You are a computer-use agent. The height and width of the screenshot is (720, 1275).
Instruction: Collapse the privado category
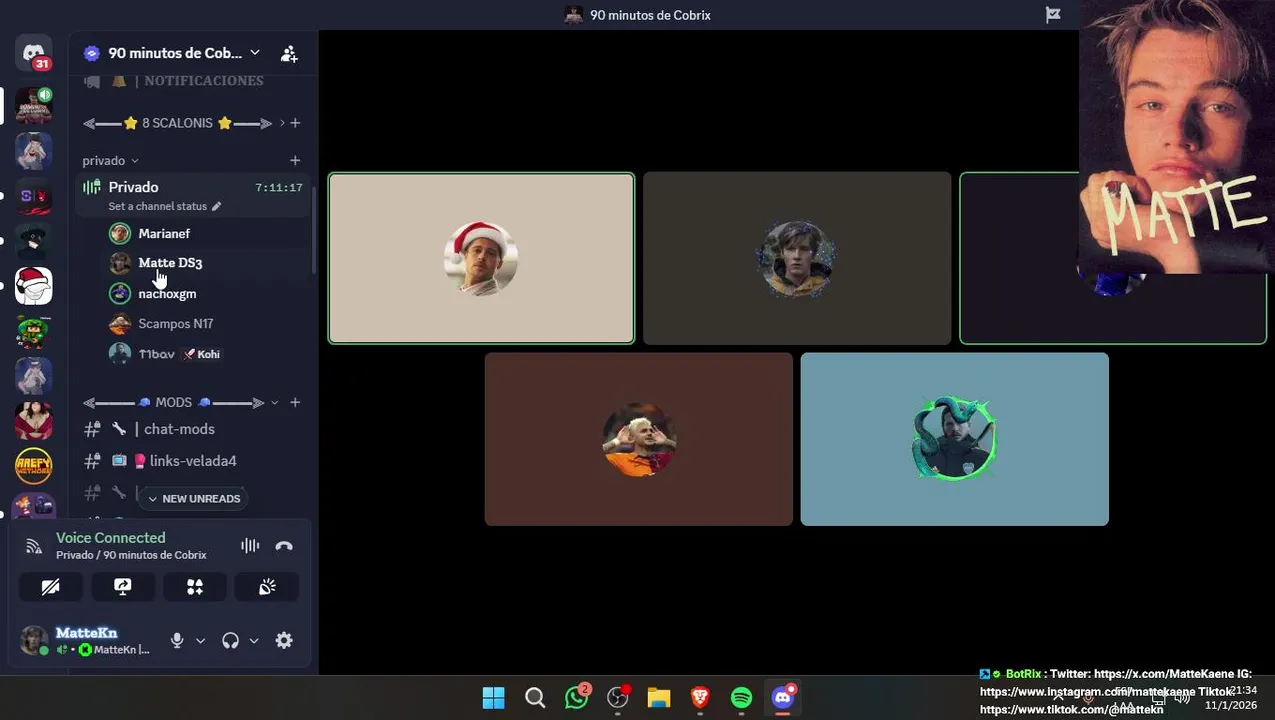pos(110,160)
